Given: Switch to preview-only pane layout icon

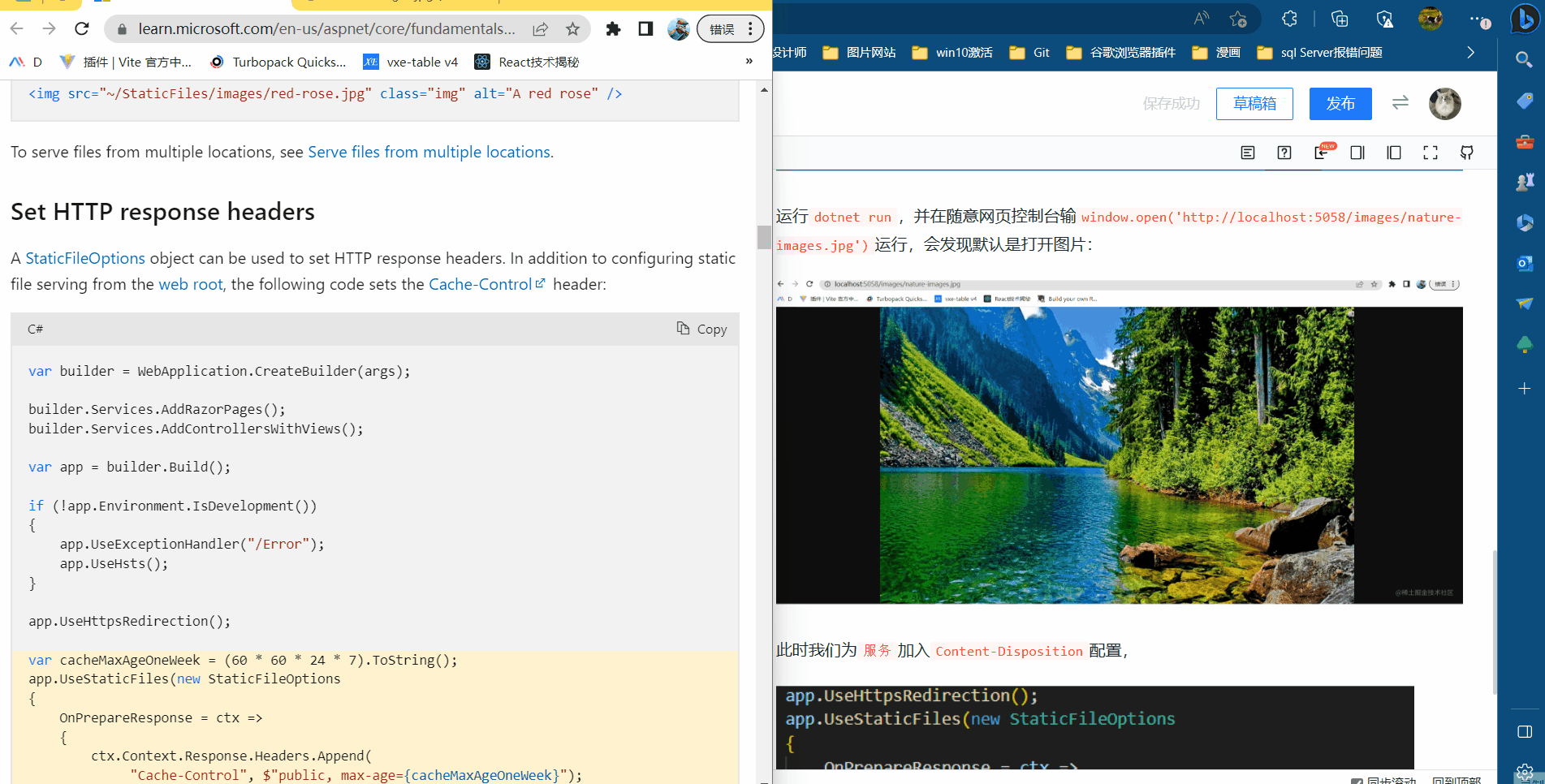Looking at the screenshot, I should [1394, 153].
